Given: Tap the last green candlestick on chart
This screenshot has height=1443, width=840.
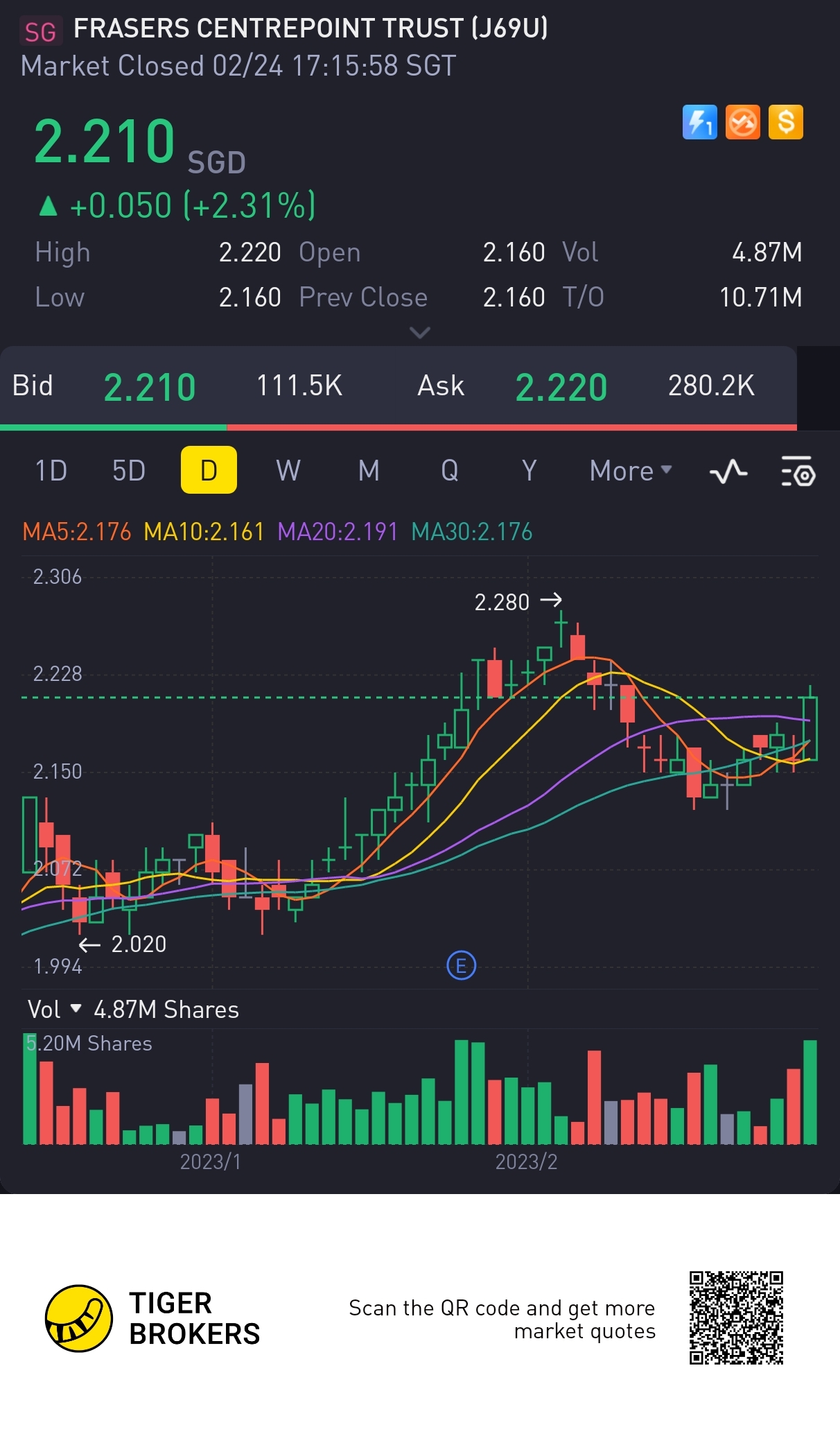Looking at the screenshot, I should point(810,725).
